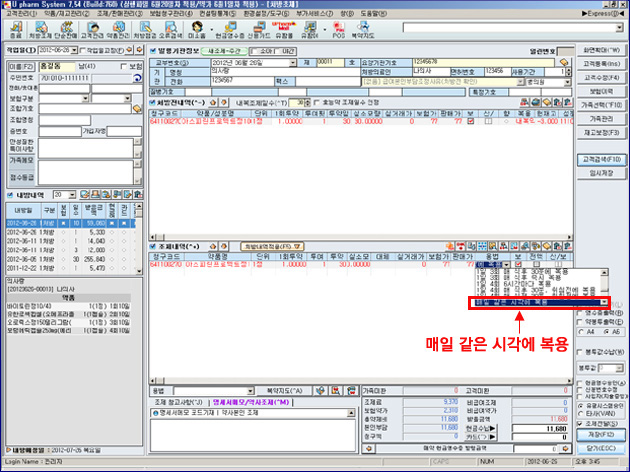The image size is (630, 472).
Task: Enable the 약봉투출력 checkbox
Action: coord(580,322)
